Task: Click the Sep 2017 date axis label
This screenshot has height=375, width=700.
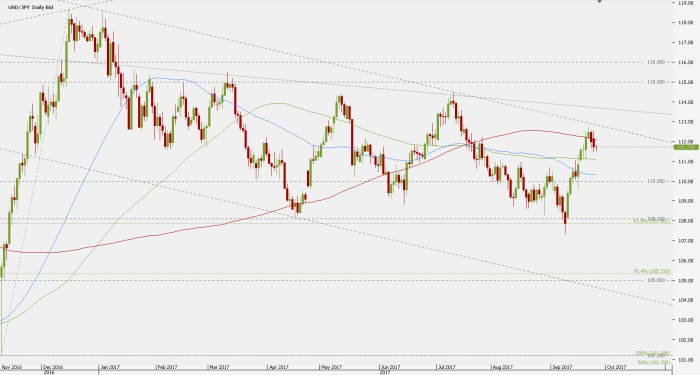Action: coord(562,367)
